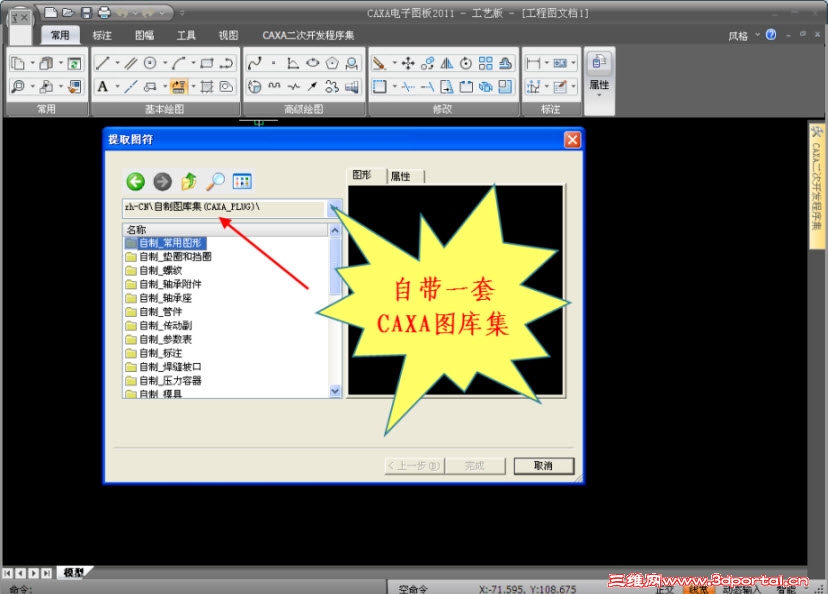Switch to the 工具 ribbon tab
The width and height of the screenshot is (828, 594).
click(186, 35)
